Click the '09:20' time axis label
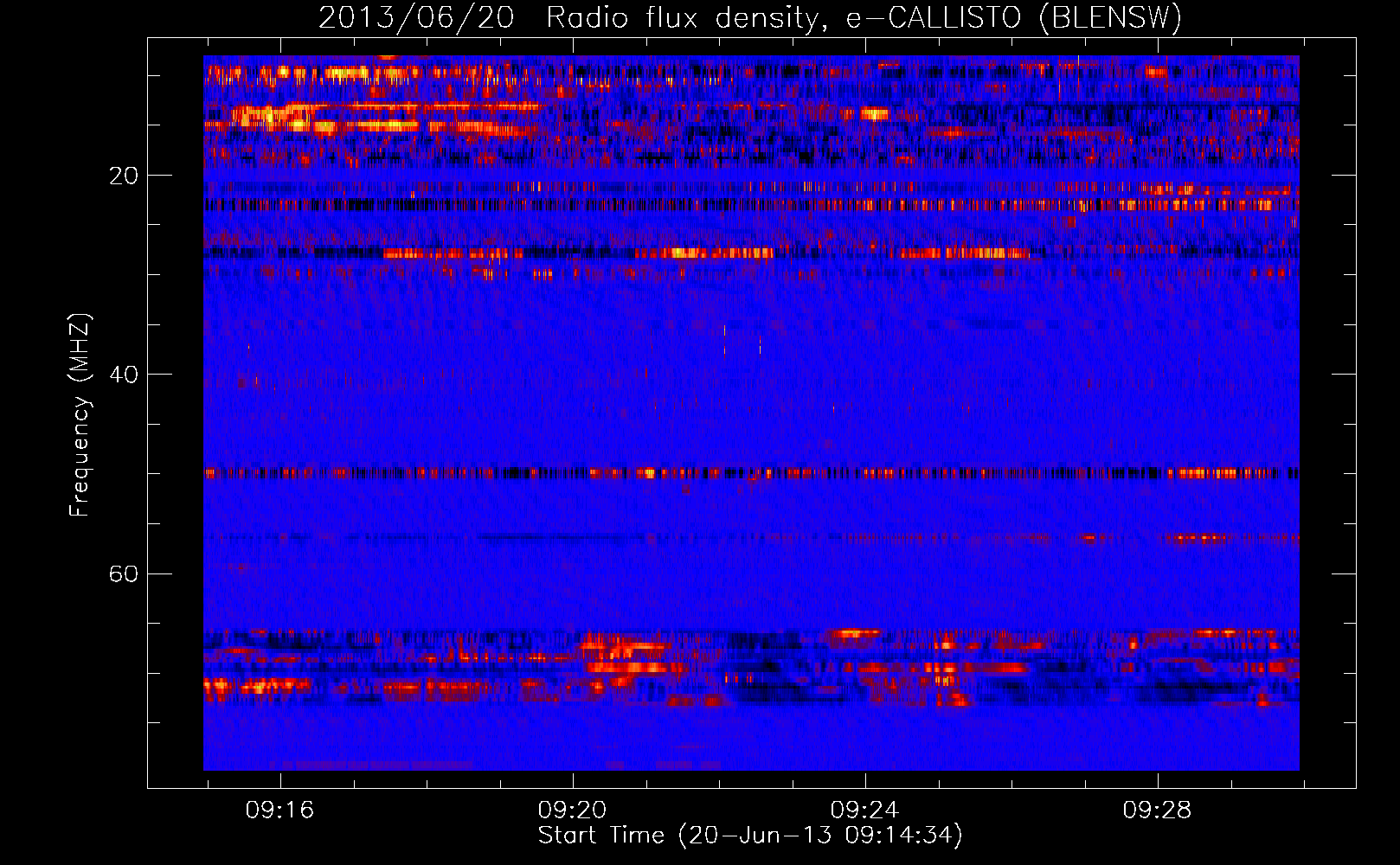Image resolution: width=1400 pixels, height=865 pixels. [572, 810]
